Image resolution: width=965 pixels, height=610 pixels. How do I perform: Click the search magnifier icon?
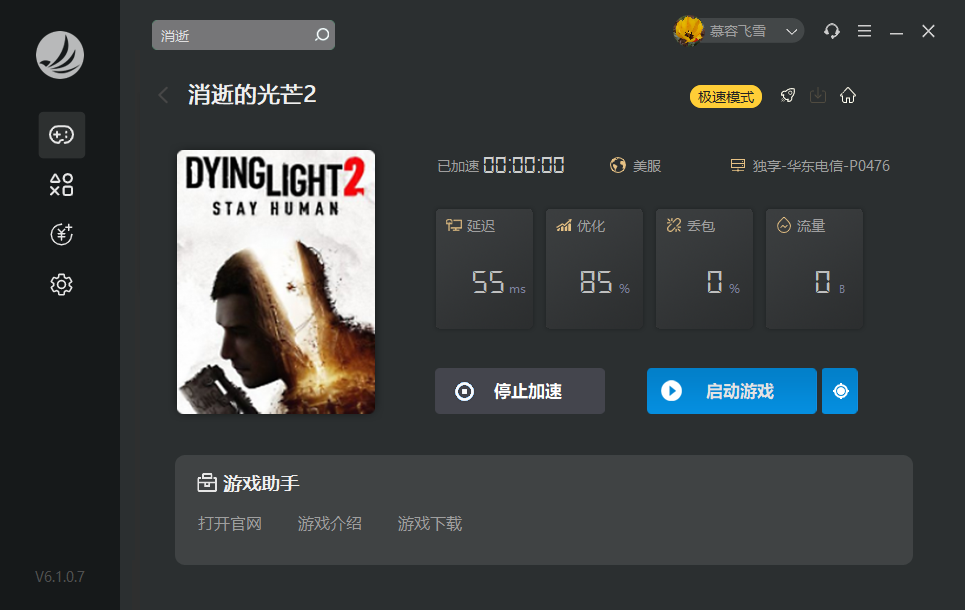pyautogui.click(x=322, y=35)
